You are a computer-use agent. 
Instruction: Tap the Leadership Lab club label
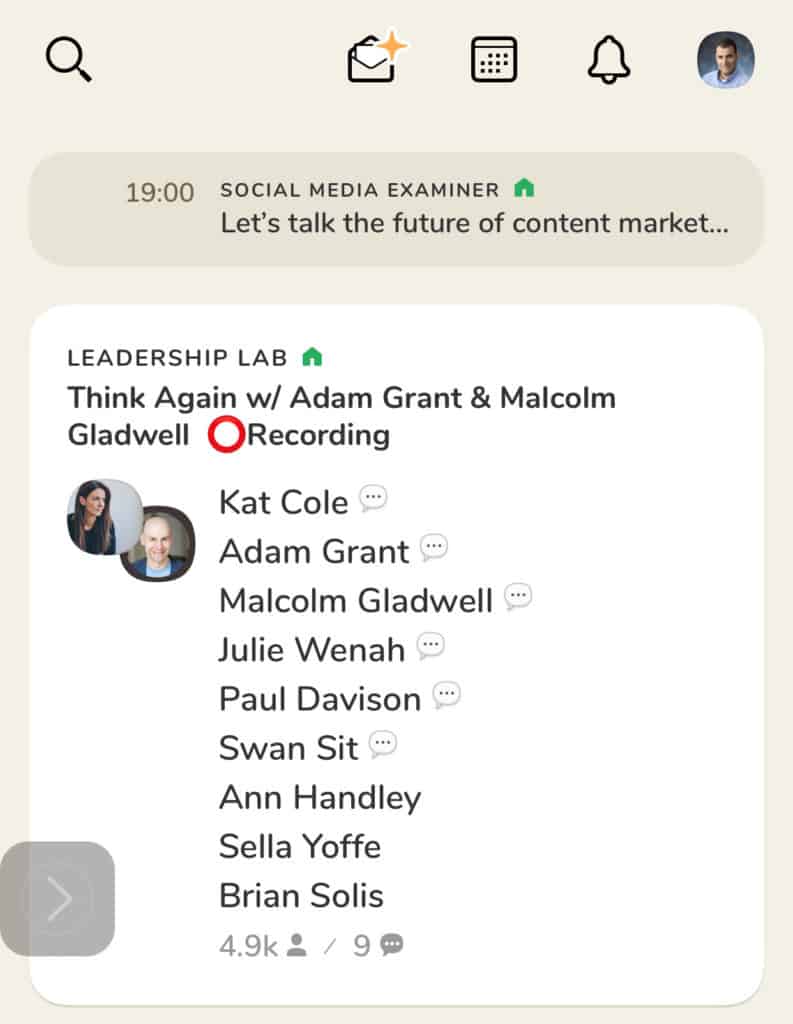(x=177, y=358)
